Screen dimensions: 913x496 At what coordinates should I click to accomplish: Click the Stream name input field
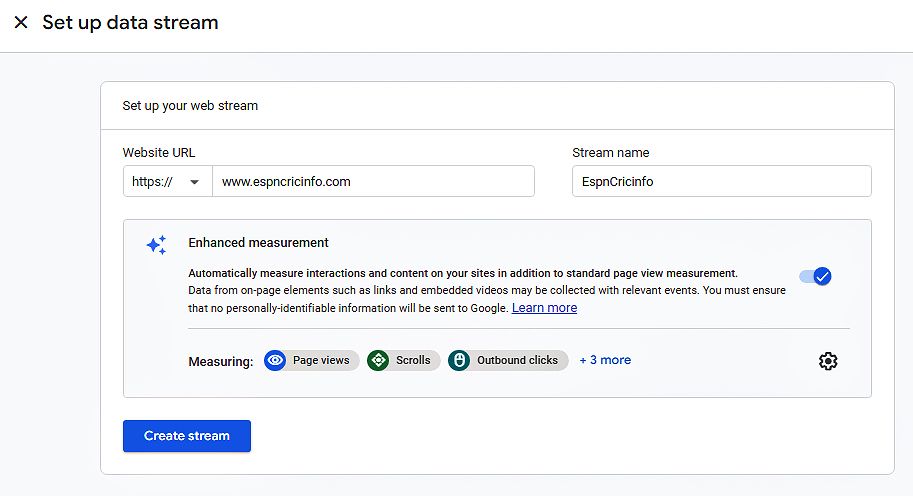point(721,181)
